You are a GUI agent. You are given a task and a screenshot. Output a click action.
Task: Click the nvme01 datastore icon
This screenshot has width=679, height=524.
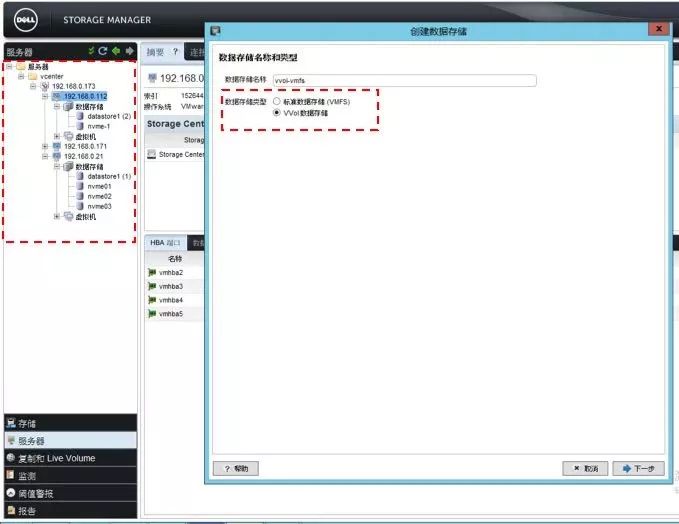click(80, 186)
